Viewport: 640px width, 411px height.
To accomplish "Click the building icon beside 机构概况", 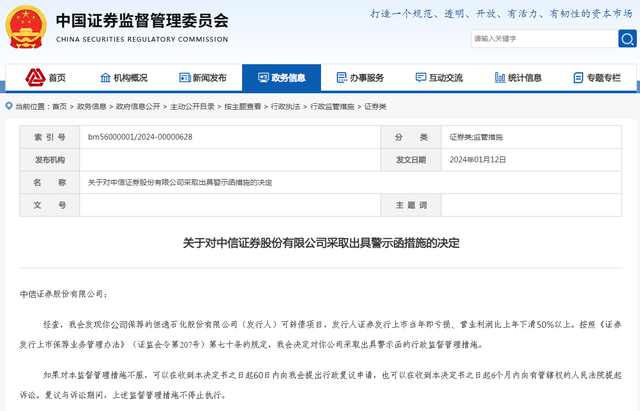I will pyautogui.click(x=105, y=78).
